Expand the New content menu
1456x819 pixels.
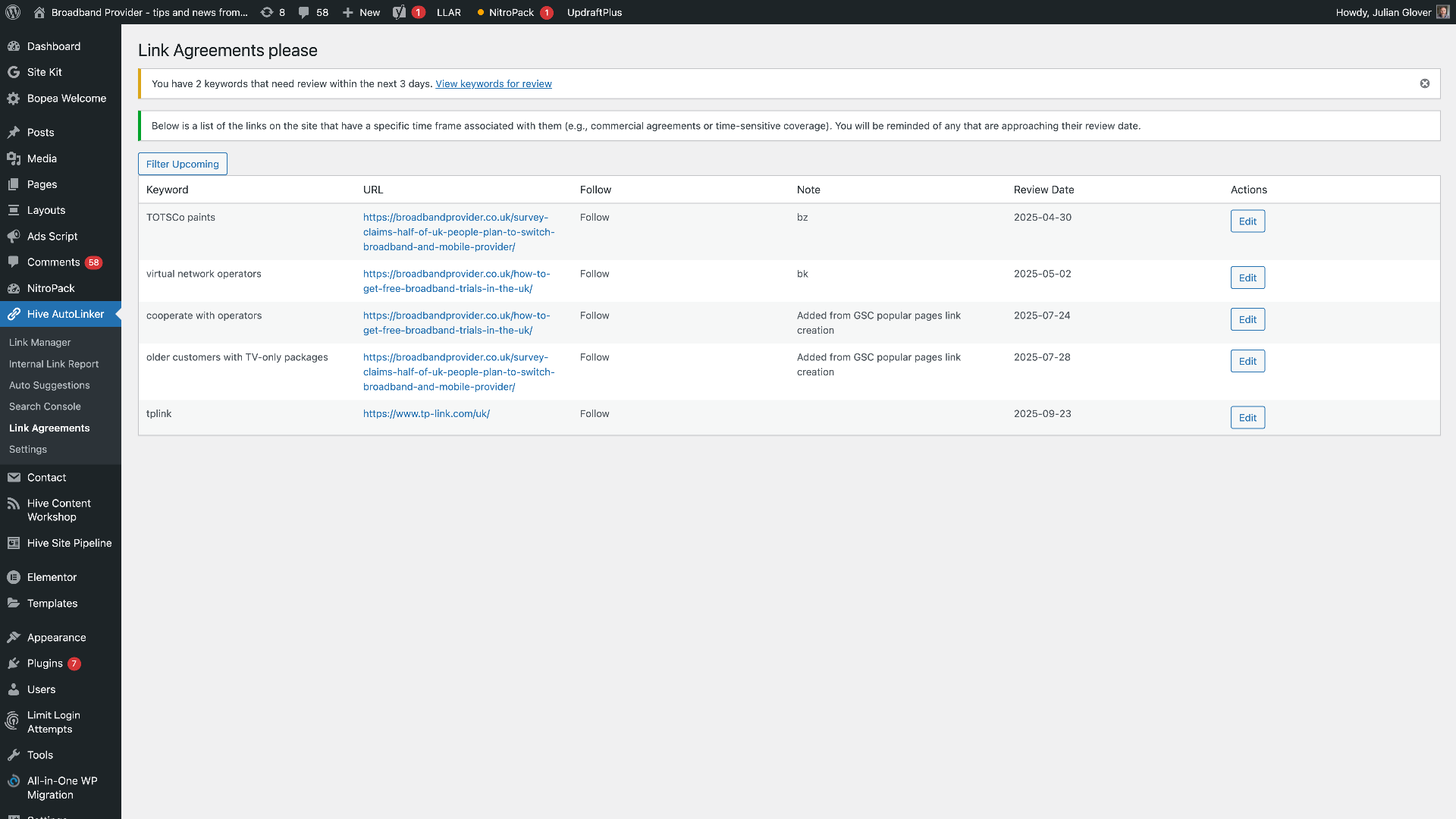pos(361,12)
